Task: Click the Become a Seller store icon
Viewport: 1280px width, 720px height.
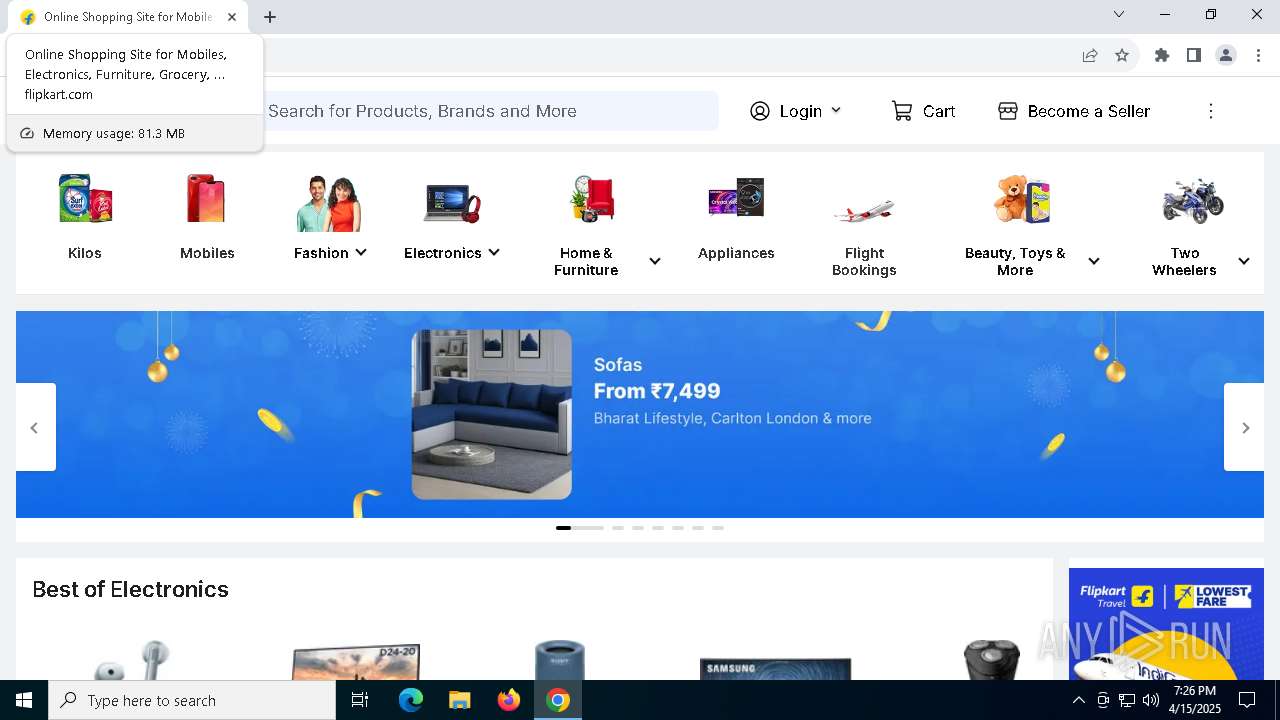Action: pyautogui.click(x=1008, y=111)
